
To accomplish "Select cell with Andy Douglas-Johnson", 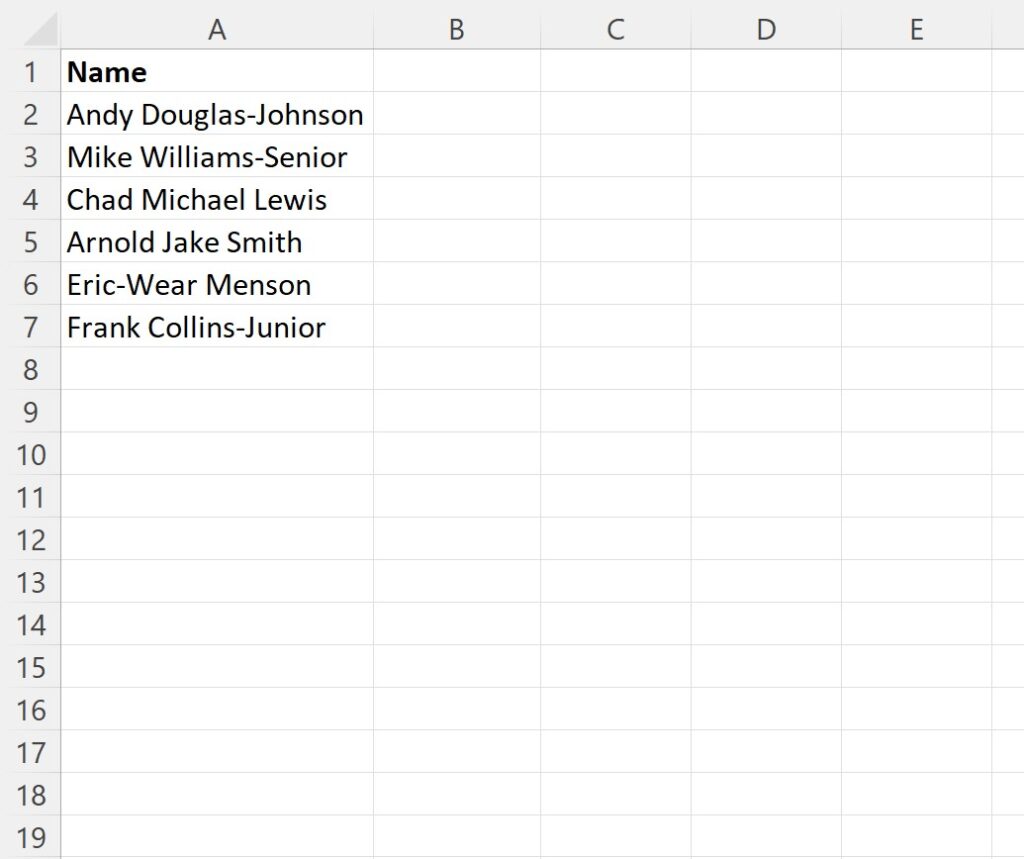I will 217,114.
